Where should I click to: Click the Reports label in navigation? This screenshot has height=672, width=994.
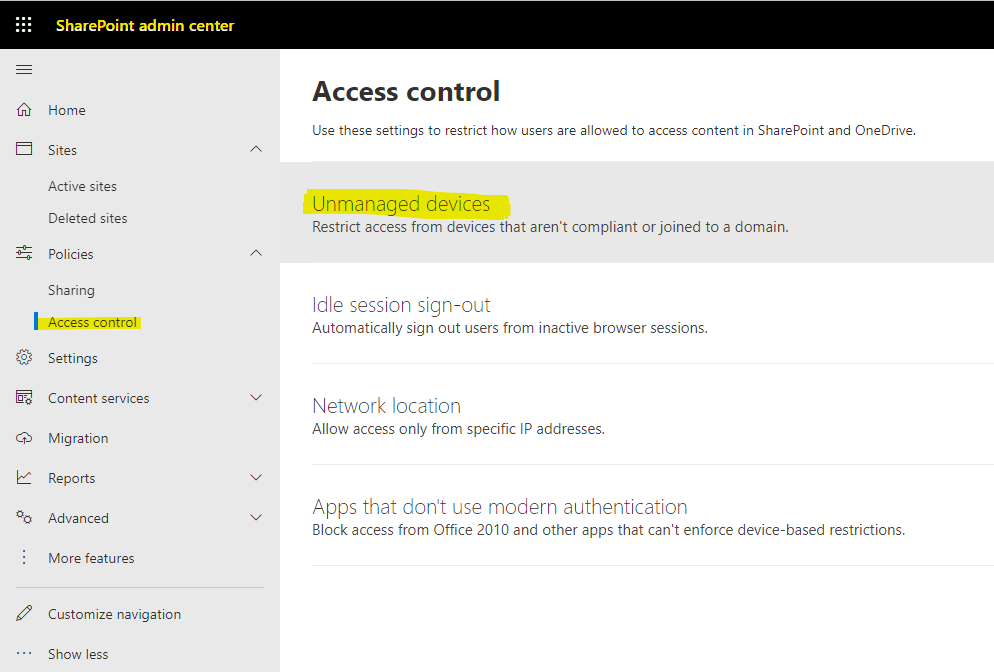72,479
